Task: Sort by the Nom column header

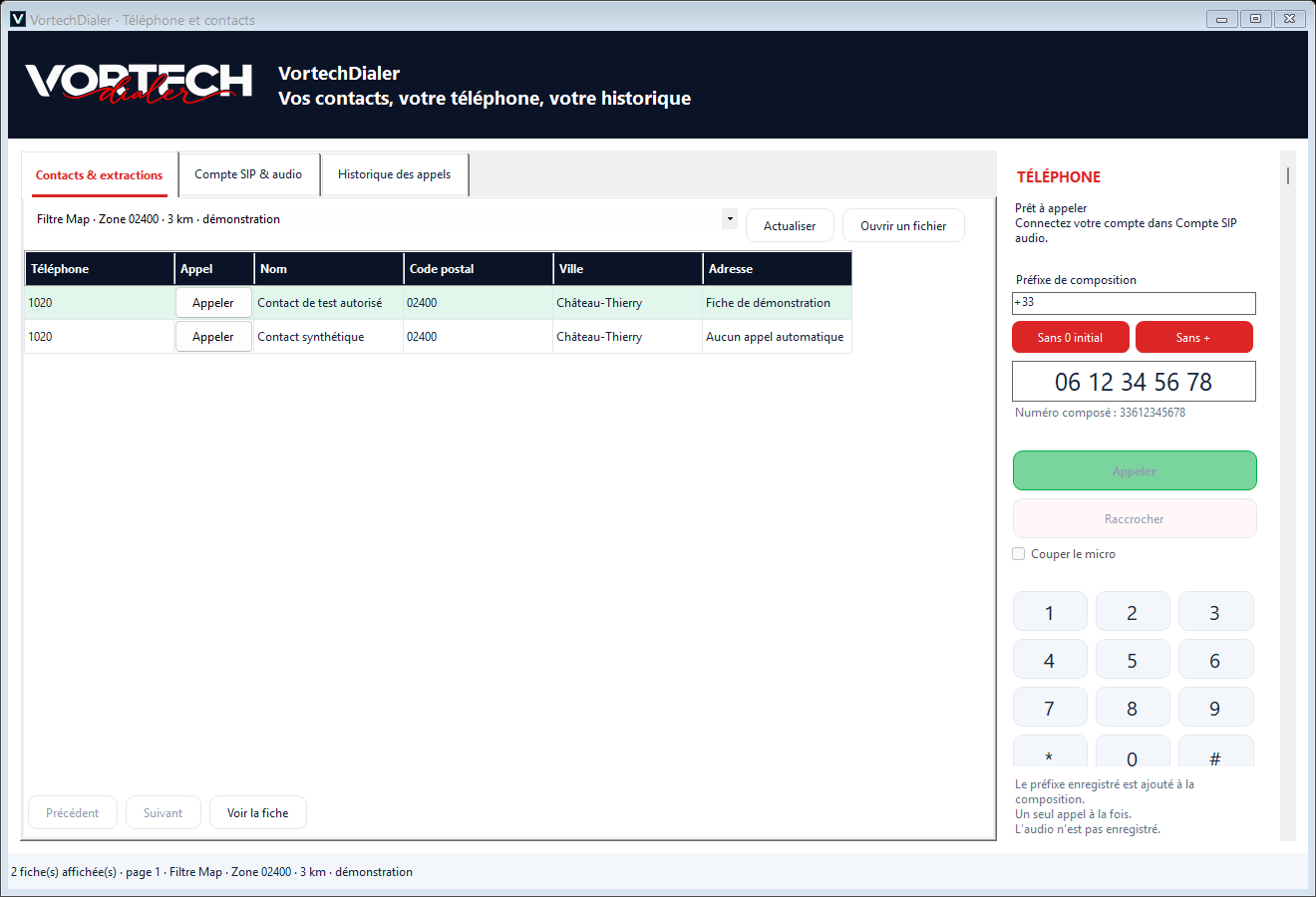Action: (329, 269)
